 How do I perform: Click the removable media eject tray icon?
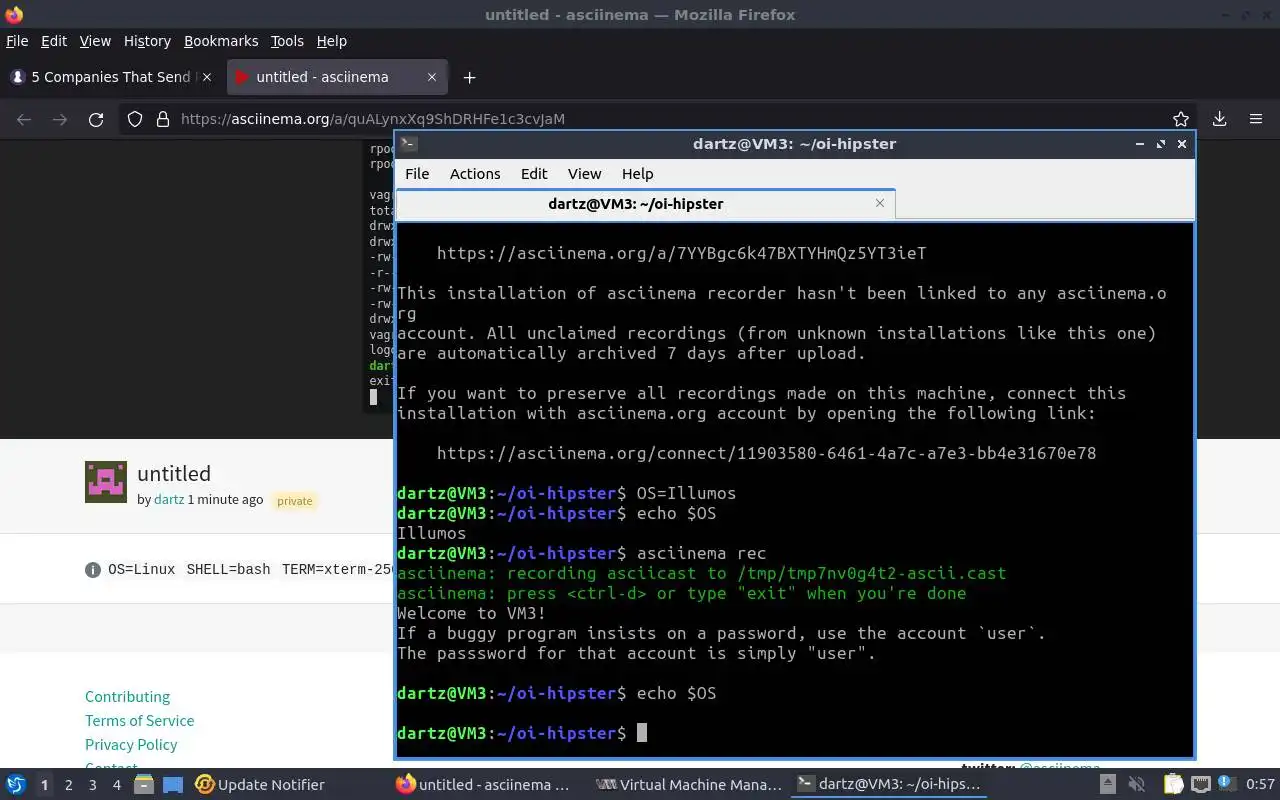click(1108, 785)
